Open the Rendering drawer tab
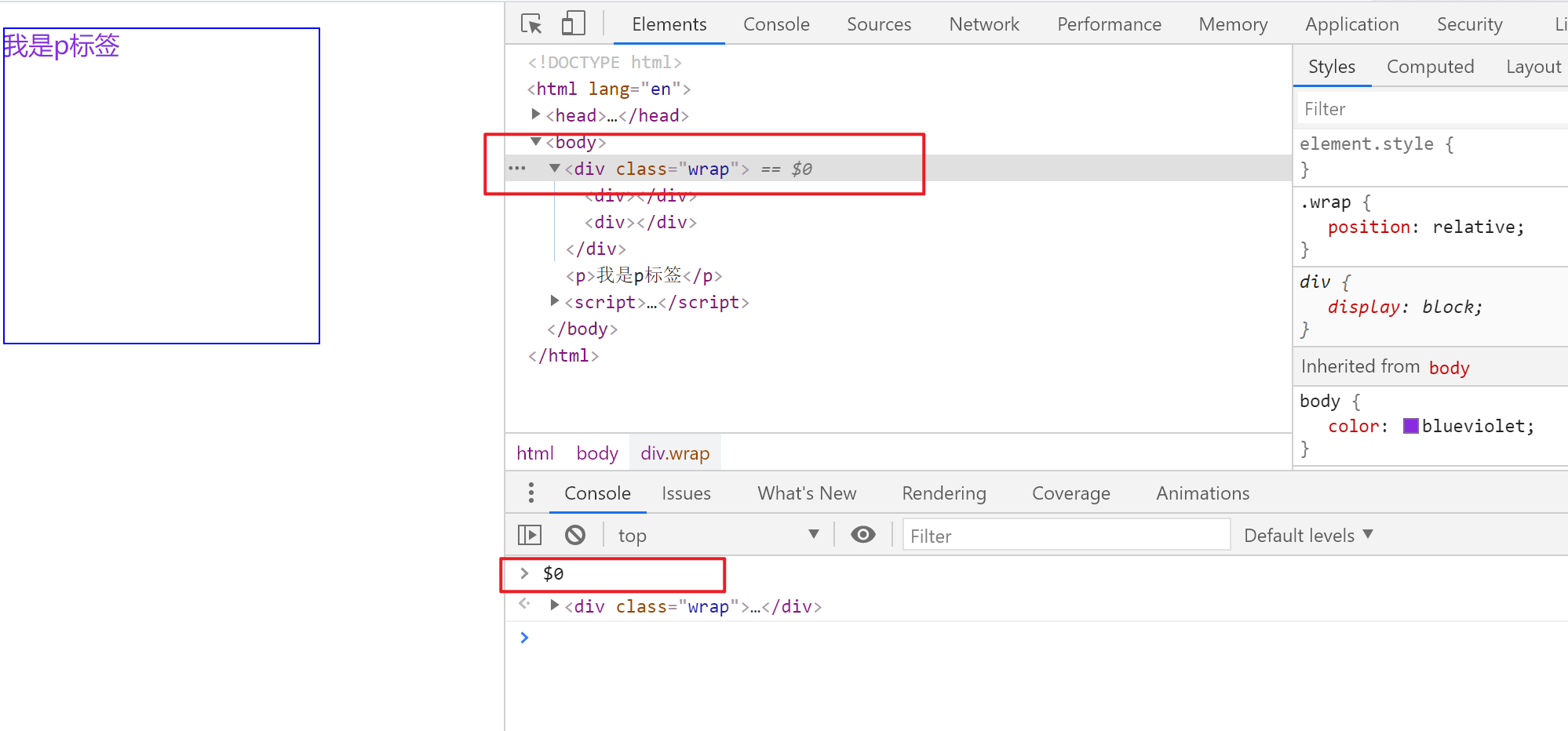Viewport: 1568px width, 731px height. (943, 493)
